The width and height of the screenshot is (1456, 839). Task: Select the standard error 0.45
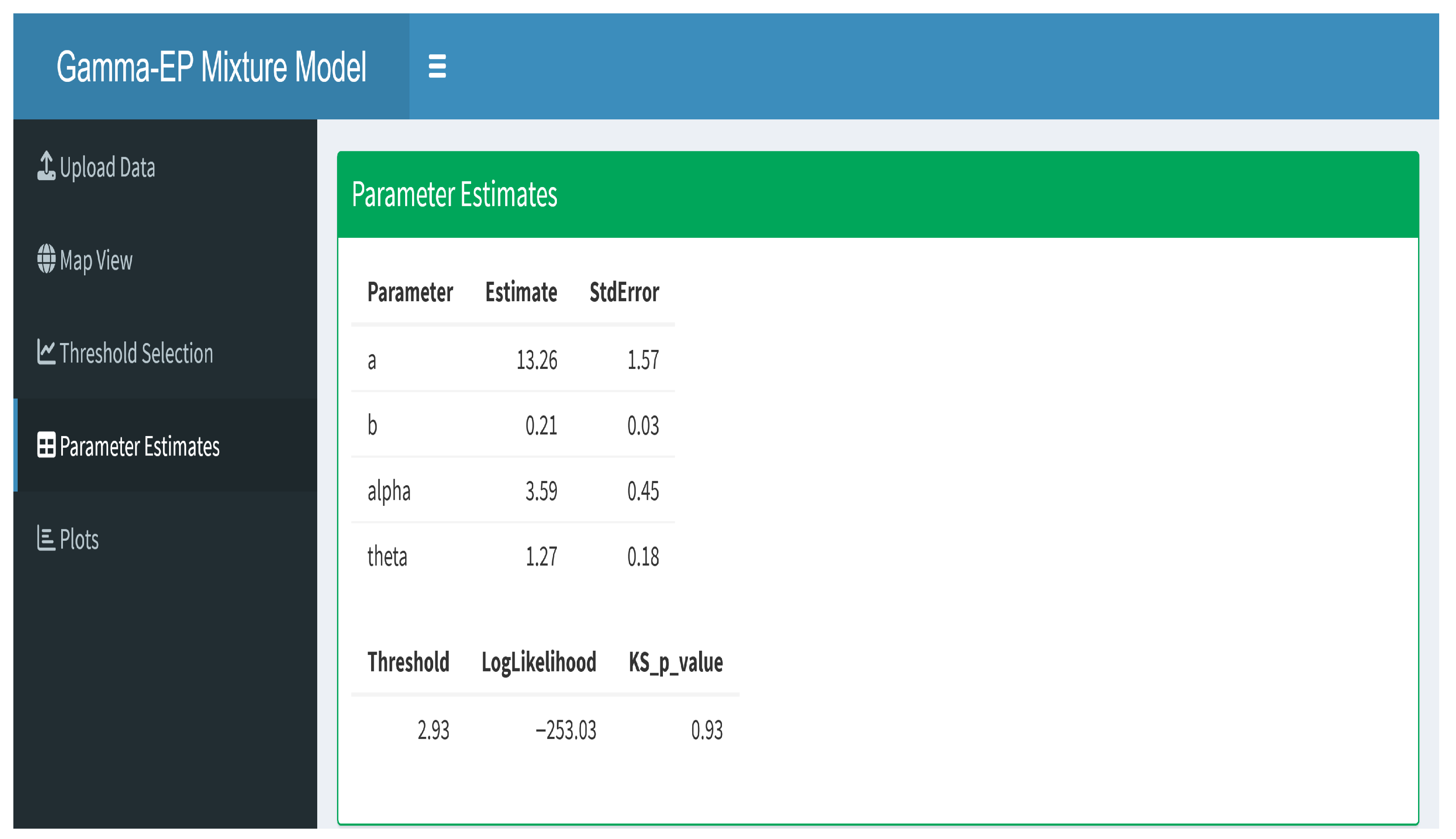coord(643,492)
